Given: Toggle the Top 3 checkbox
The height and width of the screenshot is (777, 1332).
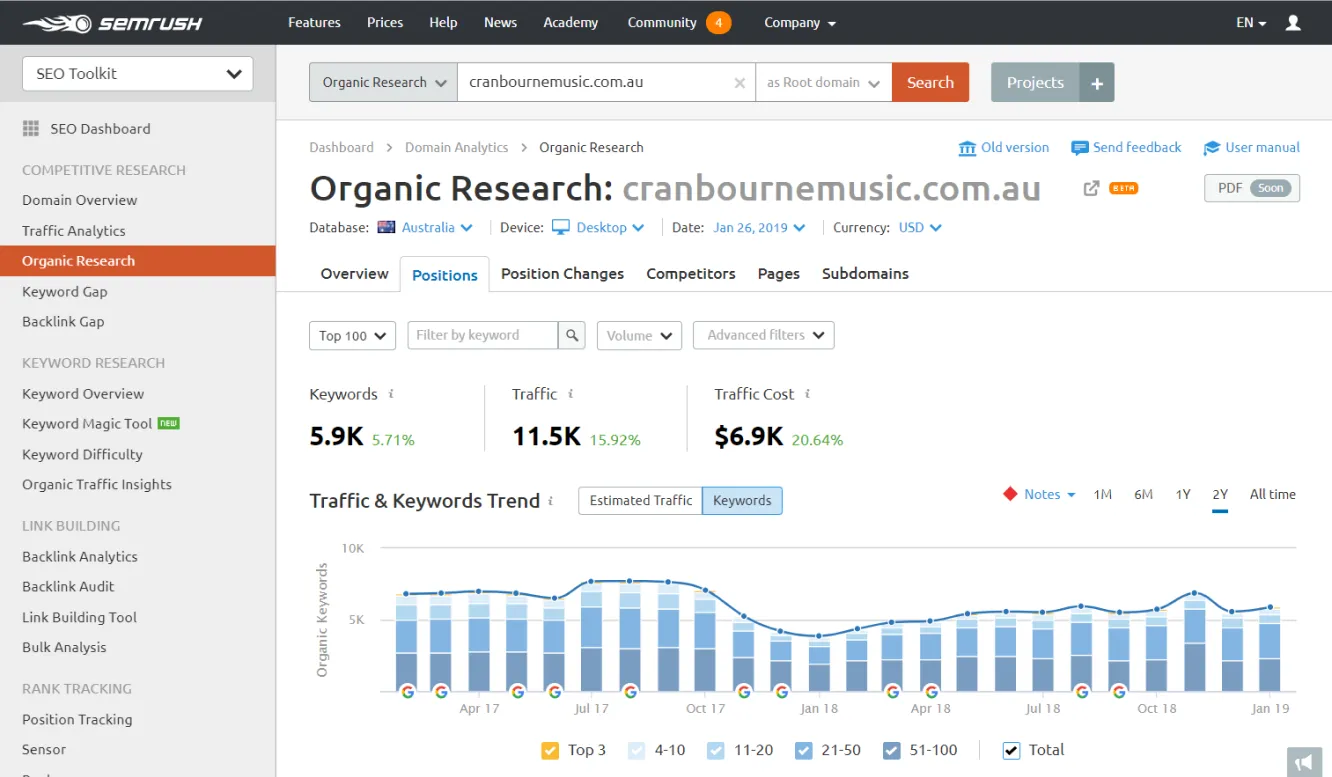Looking at the screenshot, I should 549,750.
